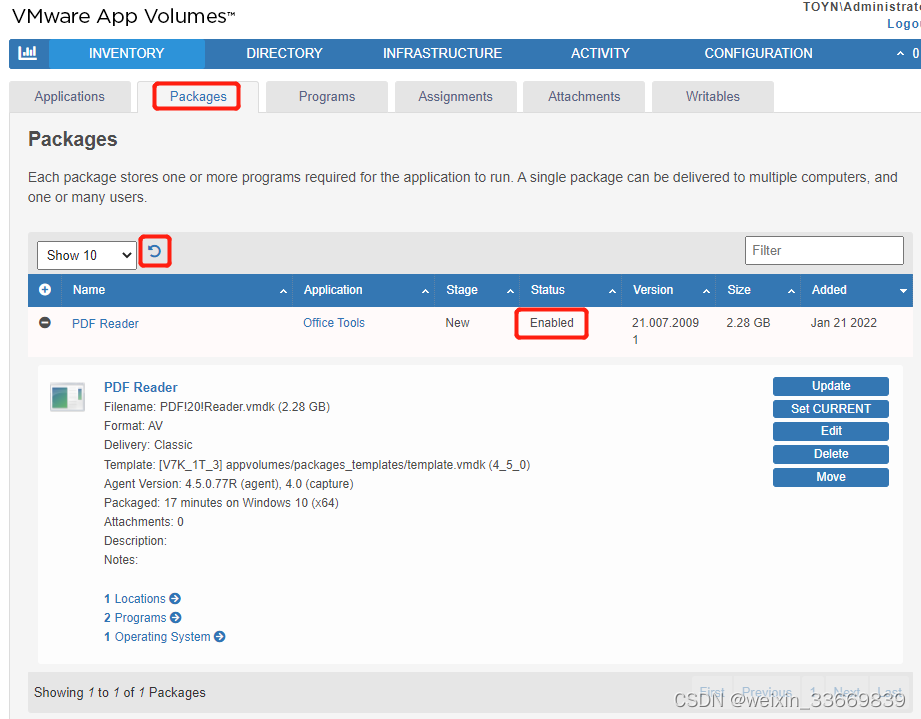The image size is (921, 719).
Task: Click the Delivery: Classic line
Action: (148, 445)
